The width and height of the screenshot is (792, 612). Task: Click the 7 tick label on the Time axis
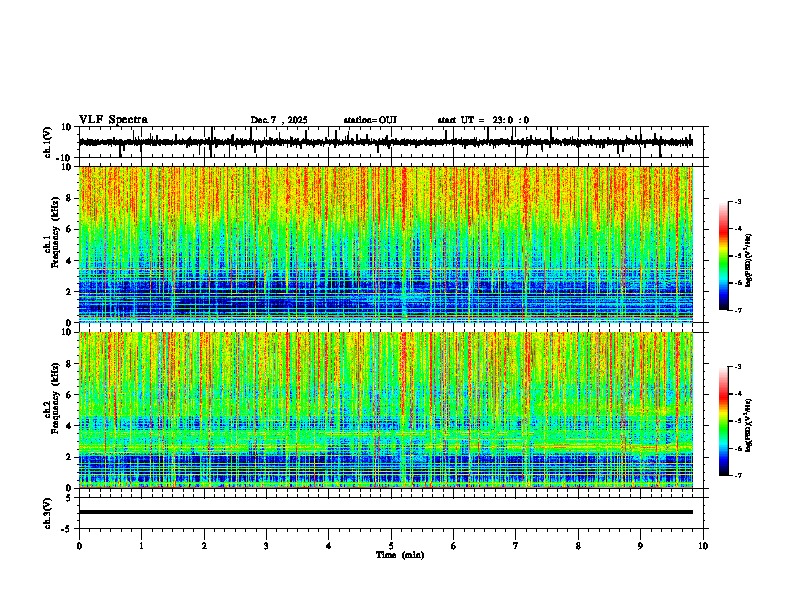516,546
